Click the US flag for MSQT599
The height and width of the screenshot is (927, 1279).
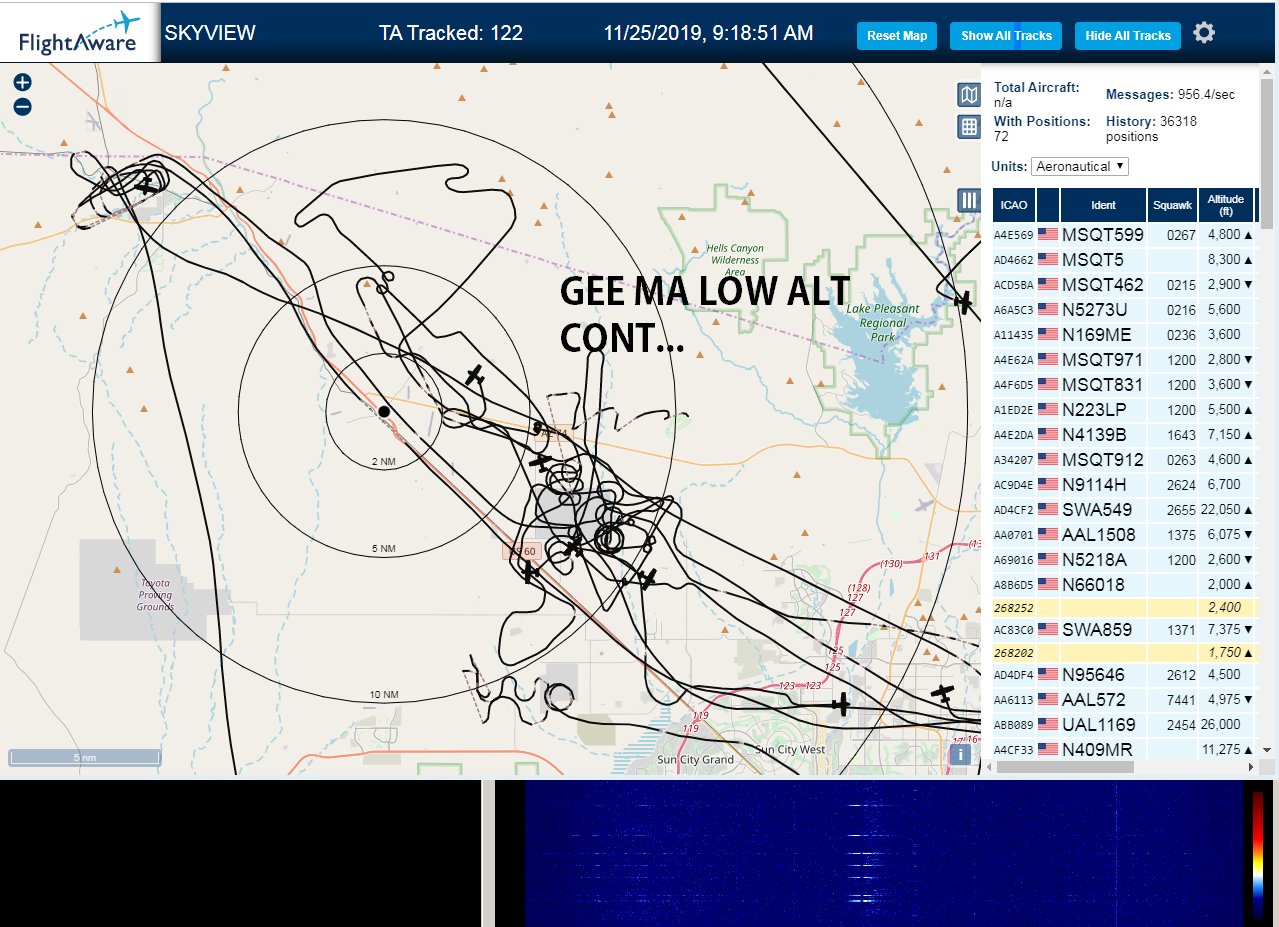pyautogui.click(x=1048, y=235)
